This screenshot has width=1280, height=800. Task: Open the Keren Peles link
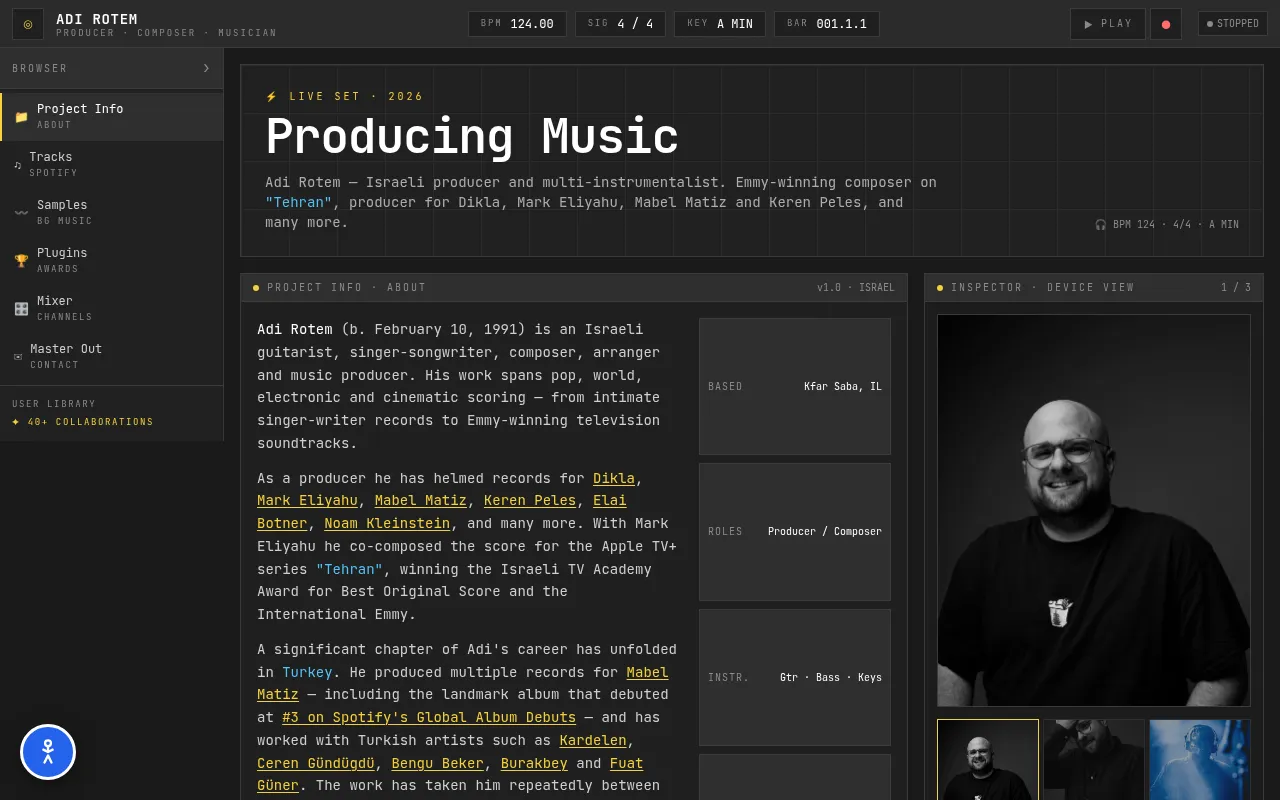tap(530, 500)
